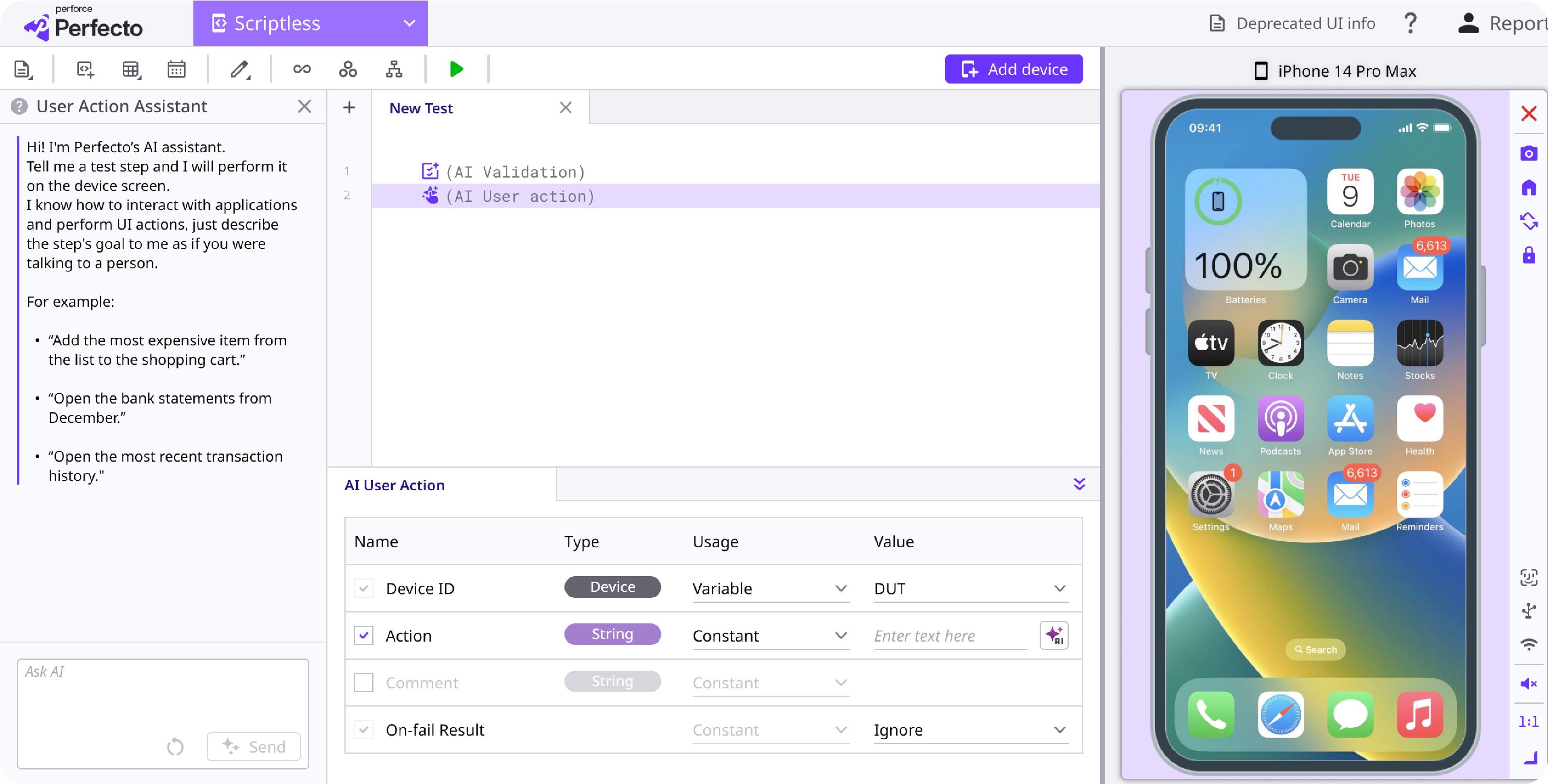The image size is (1548, 784).
Task: Close the device with red X
Action: pyautogui.click(x=1529, y=113)
